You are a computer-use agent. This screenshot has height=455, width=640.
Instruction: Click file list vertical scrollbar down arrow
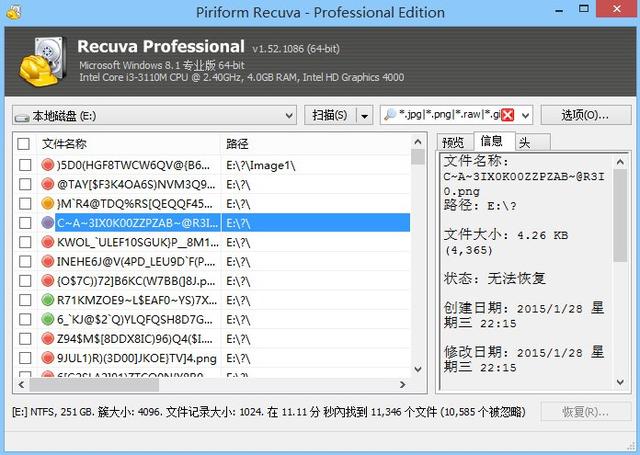tap(418, 369)
